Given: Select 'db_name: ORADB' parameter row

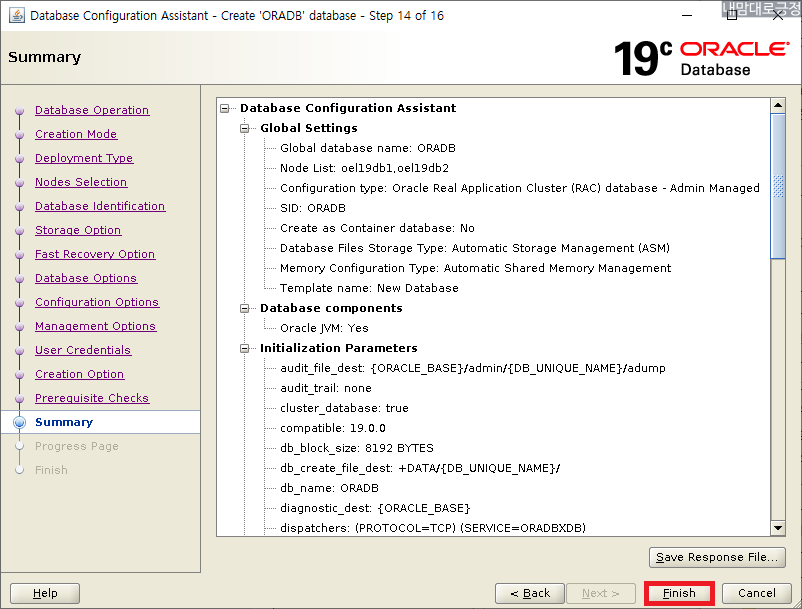Looking at the screenshot, I should coord(329,488).
